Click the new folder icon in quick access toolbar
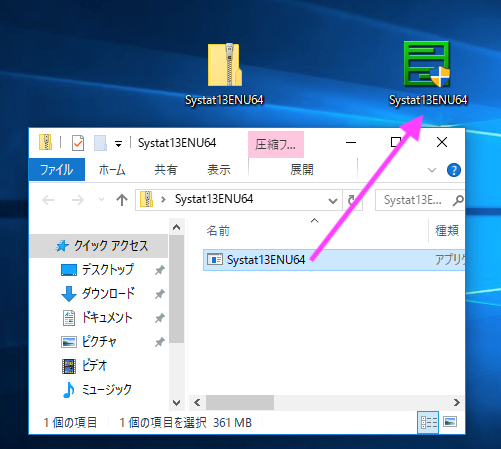Screen dimensions: 501x449 pyautogui.click(x=100, y=143)
